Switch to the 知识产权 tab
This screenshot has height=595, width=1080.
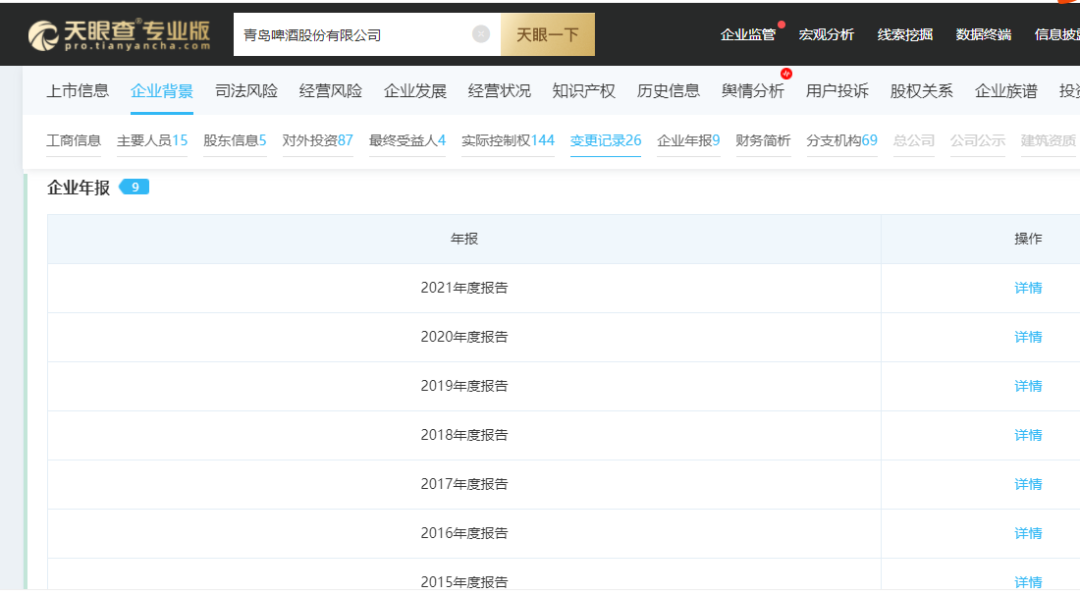pos(584,91)
